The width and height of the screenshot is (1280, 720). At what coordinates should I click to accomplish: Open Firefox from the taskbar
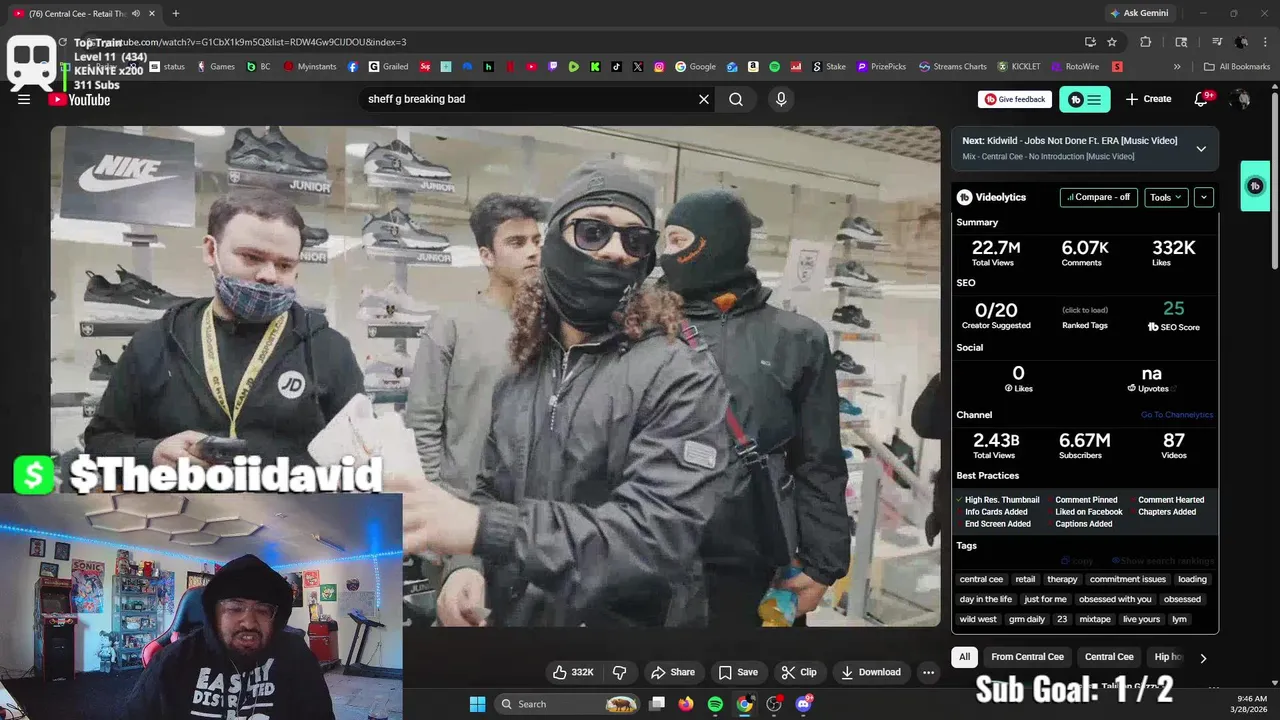[685, 704]
